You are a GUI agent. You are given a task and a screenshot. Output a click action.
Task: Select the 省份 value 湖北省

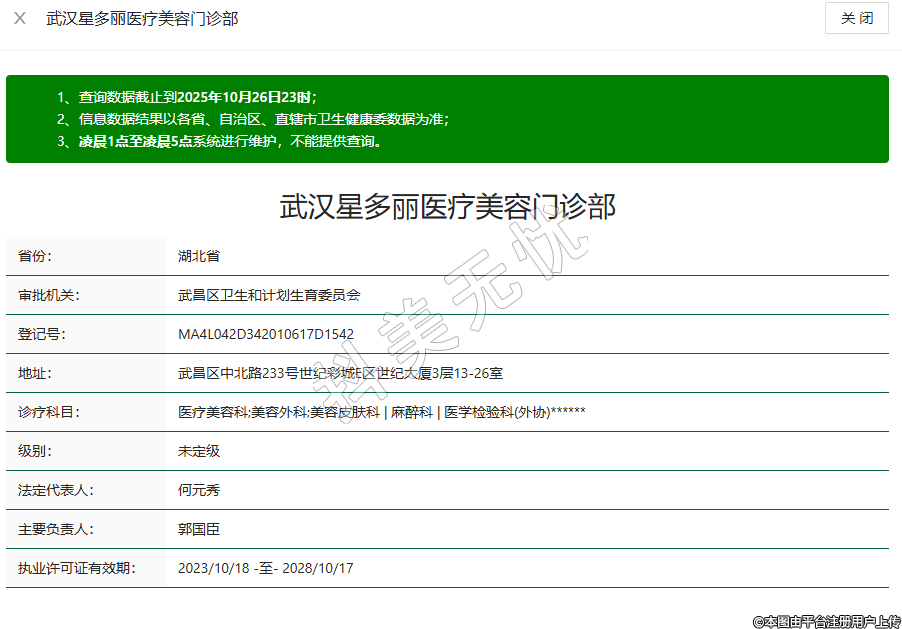click(x=198, y=256)
